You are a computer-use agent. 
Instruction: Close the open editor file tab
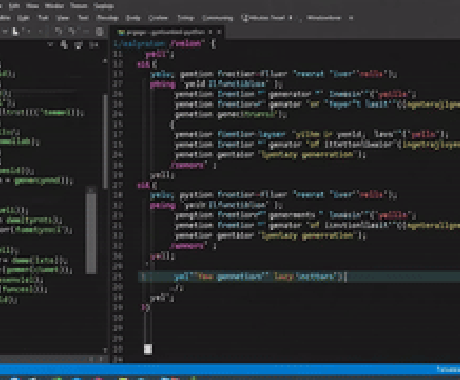(219, 32)
